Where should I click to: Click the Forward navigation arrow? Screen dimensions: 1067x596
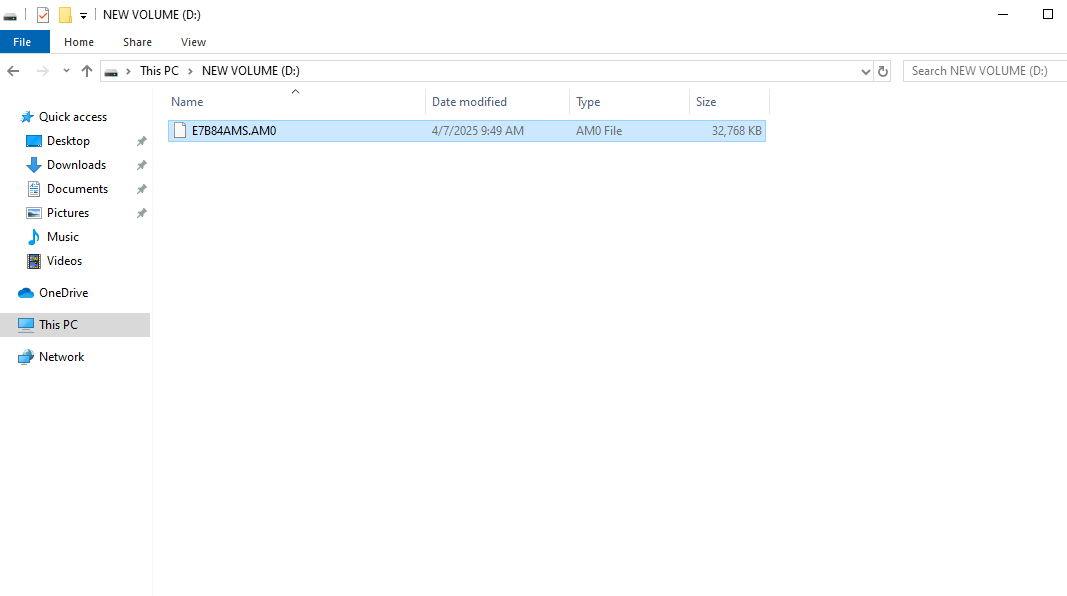(42, 71)
